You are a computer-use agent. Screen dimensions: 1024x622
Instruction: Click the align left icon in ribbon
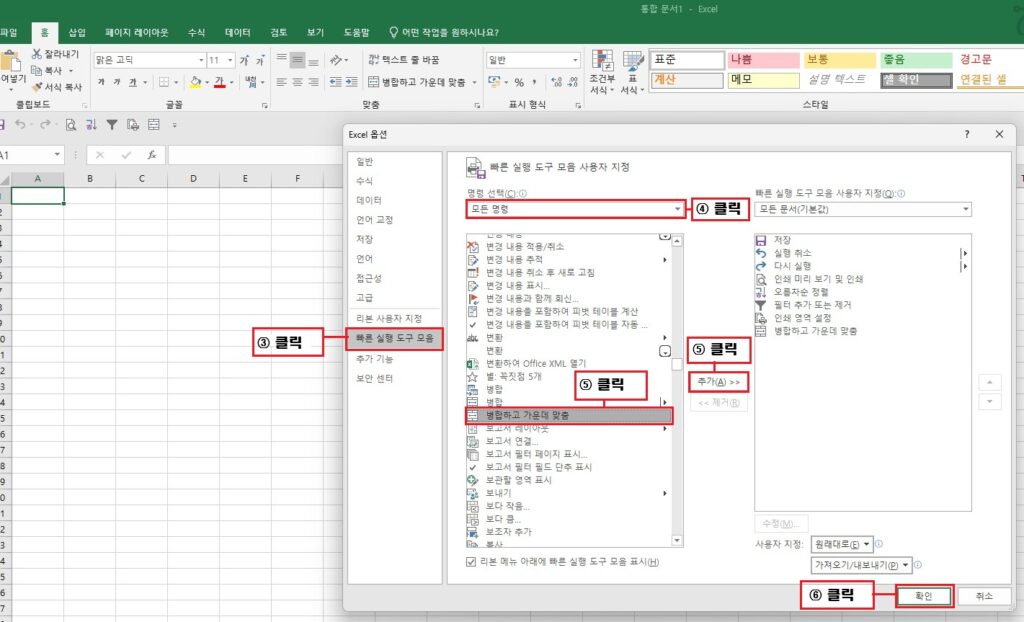(281, 82)
